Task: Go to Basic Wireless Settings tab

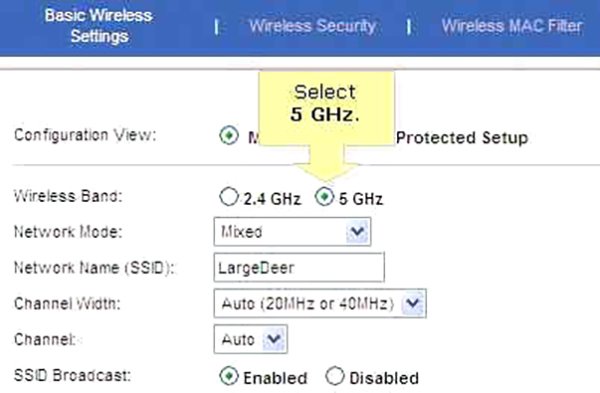Action: click(x=99, y=26)
